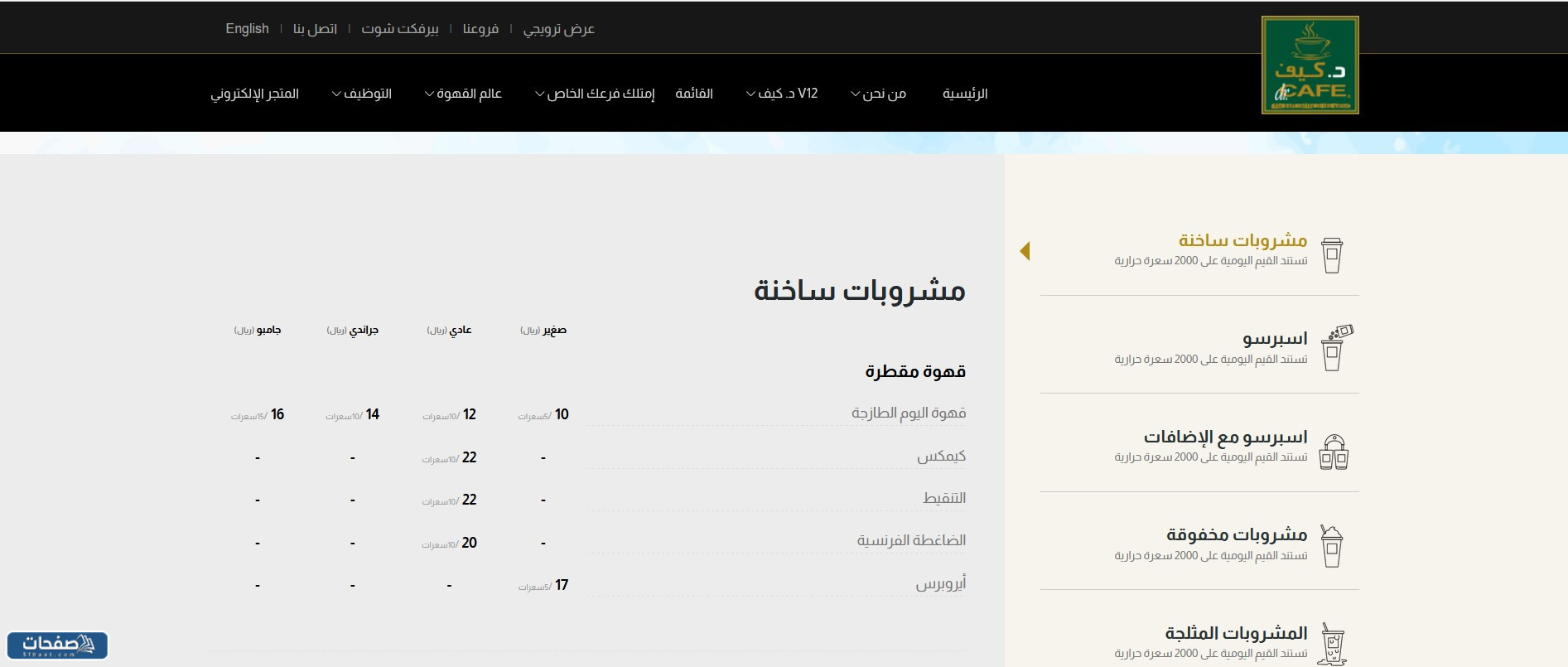Open the القائمة menu page
Viewport: 1568px width, 667px height.
[x=694, y=94]
